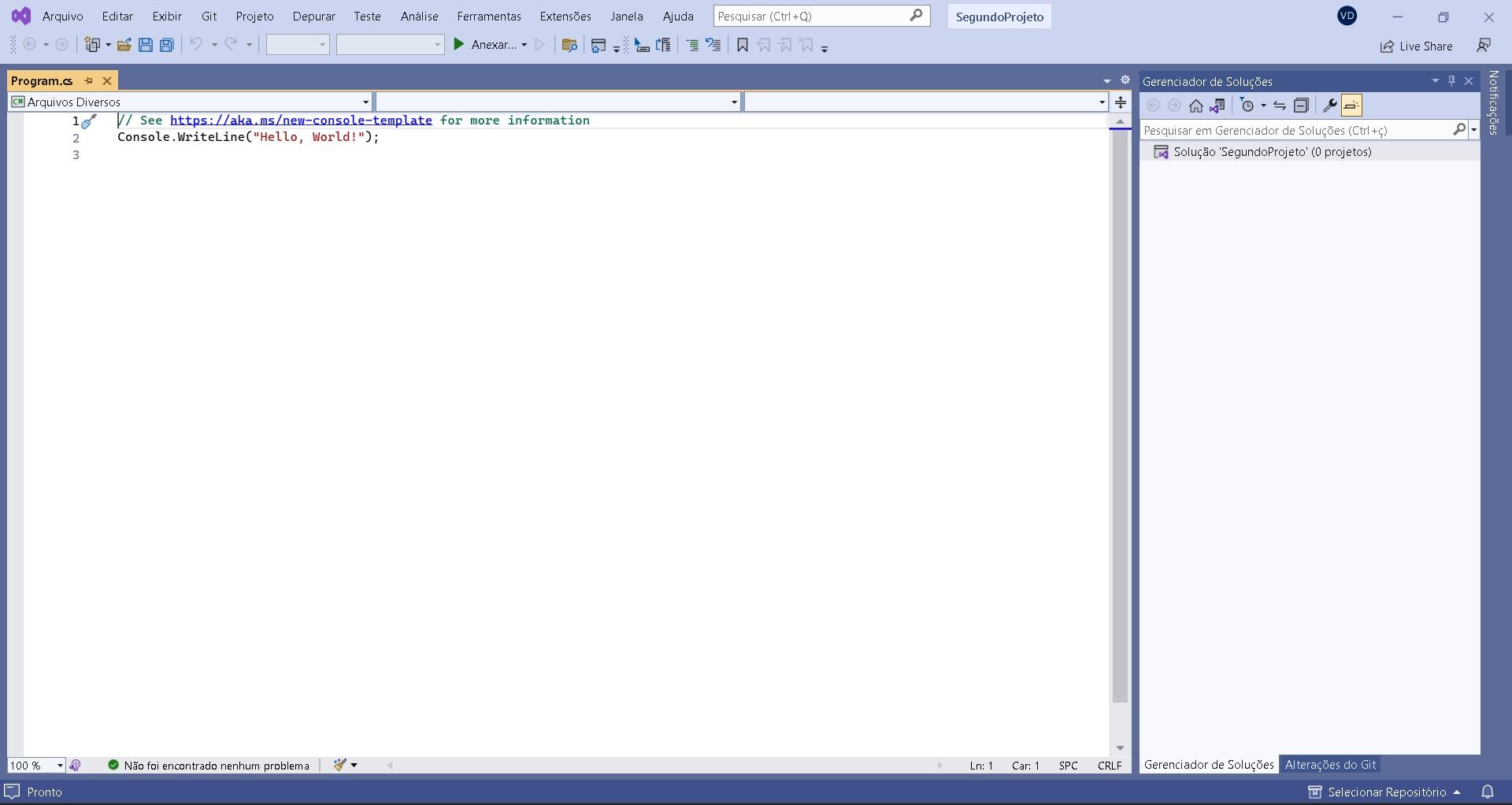The width and height of the screenshot is (1512, 805).
Task: Open the Janela menu
Action: click(x=626, y=16)
